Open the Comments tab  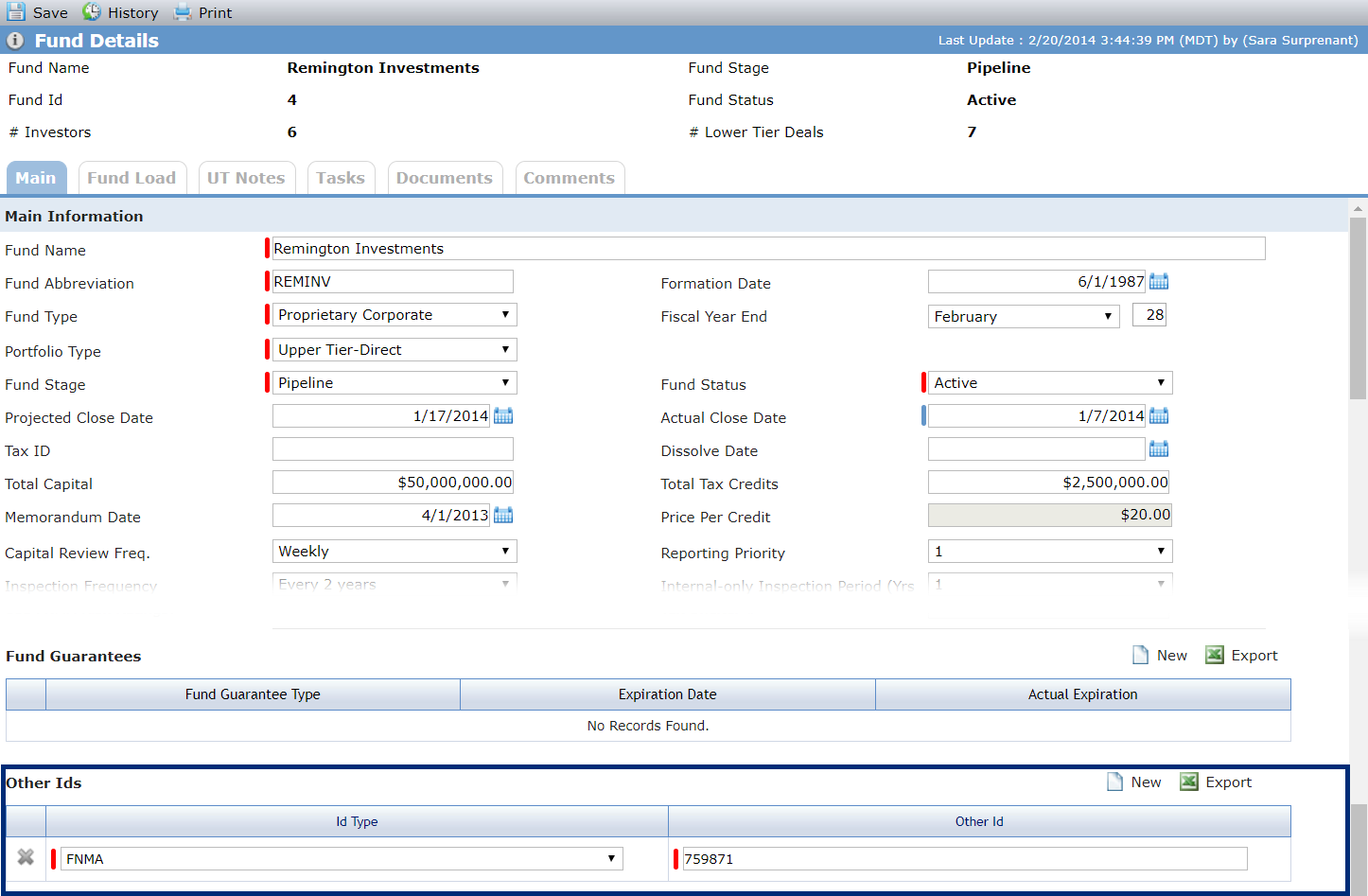coord(570,178)
